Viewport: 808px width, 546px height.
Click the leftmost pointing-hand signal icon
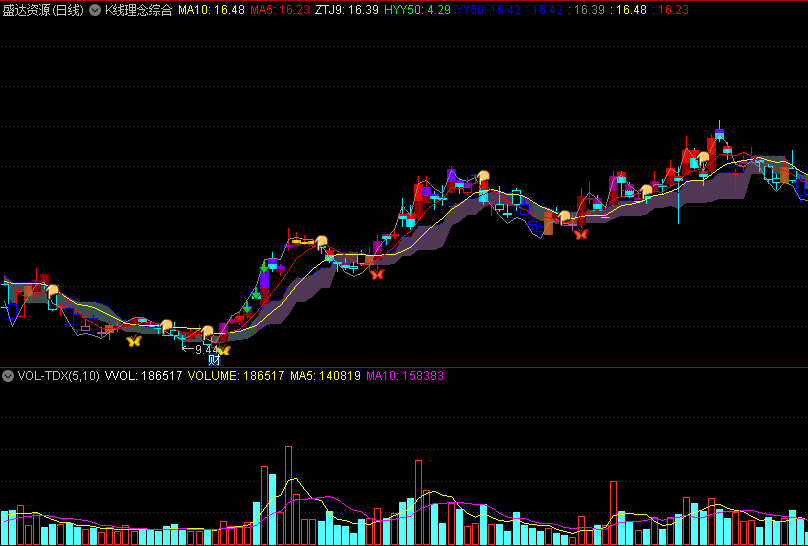click(x=52, y=292)
